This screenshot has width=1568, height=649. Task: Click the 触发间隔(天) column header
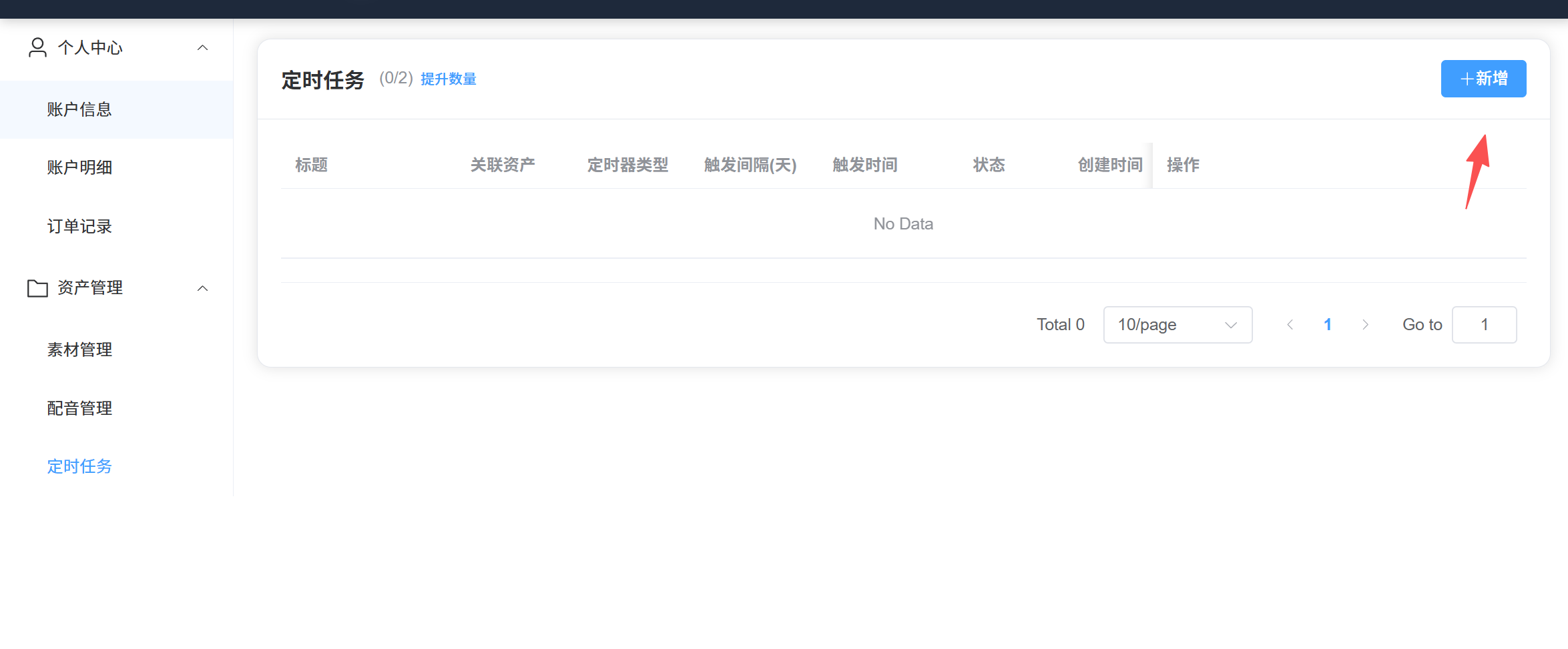[x=750, y=165]
